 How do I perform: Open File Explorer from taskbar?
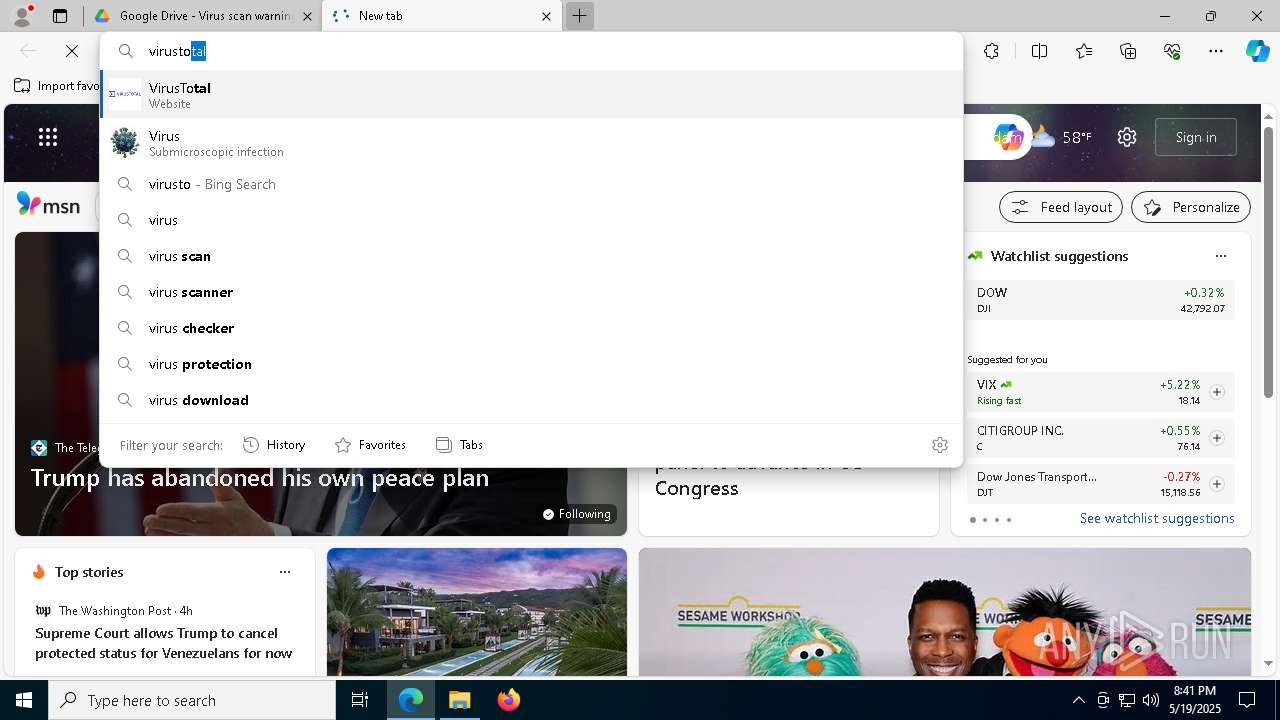coord(460,700)
